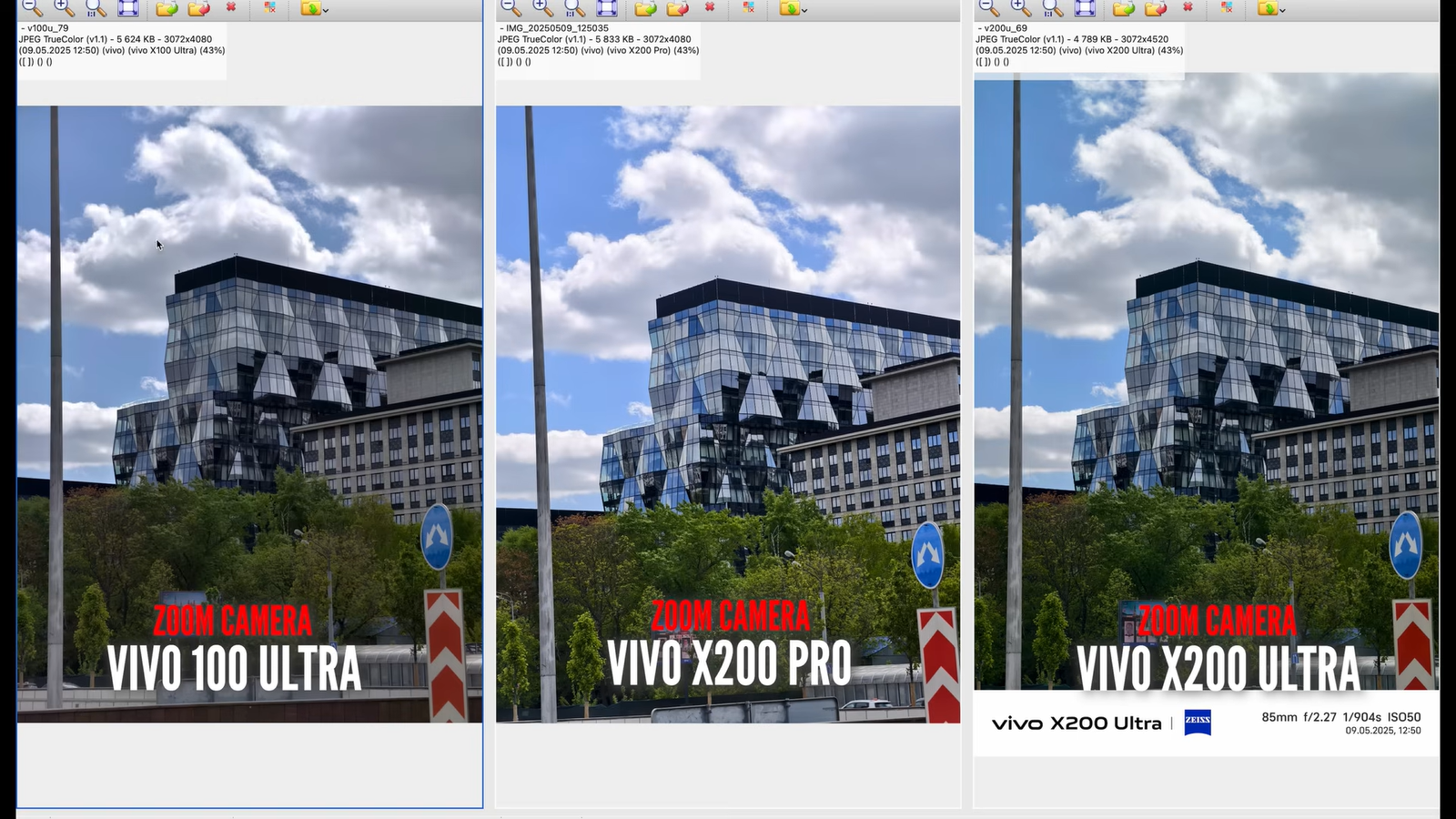
Task: Click red-arrow folder icon in IMG_20250509_125035 pane
Action: [677, 8]
